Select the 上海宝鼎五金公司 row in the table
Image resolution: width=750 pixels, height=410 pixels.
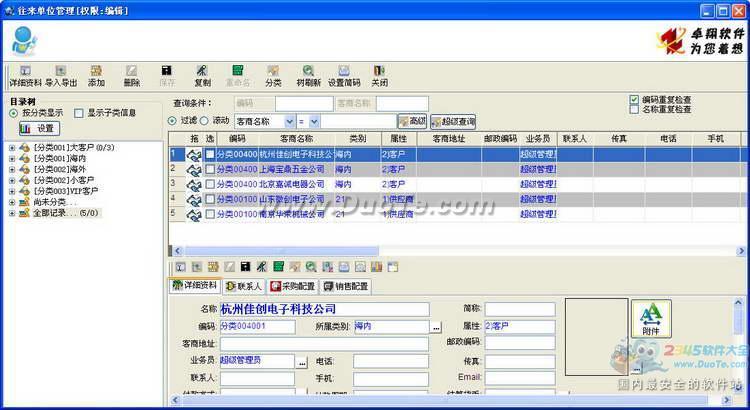pyautogui.click(x=291, y=170)
